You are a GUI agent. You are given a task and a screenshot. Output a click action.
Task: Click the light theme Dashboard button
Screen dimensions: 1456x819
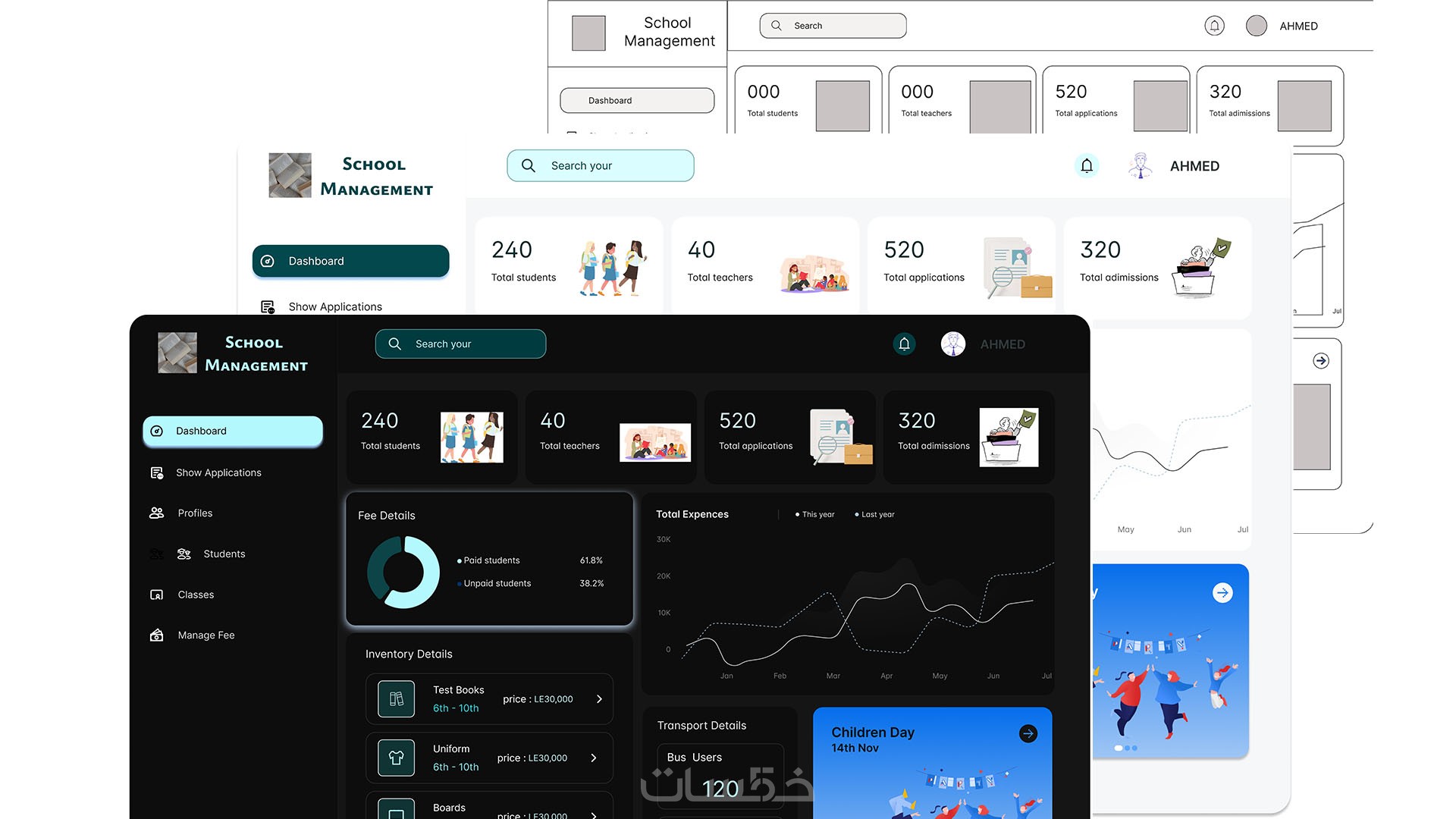[350, 261]
